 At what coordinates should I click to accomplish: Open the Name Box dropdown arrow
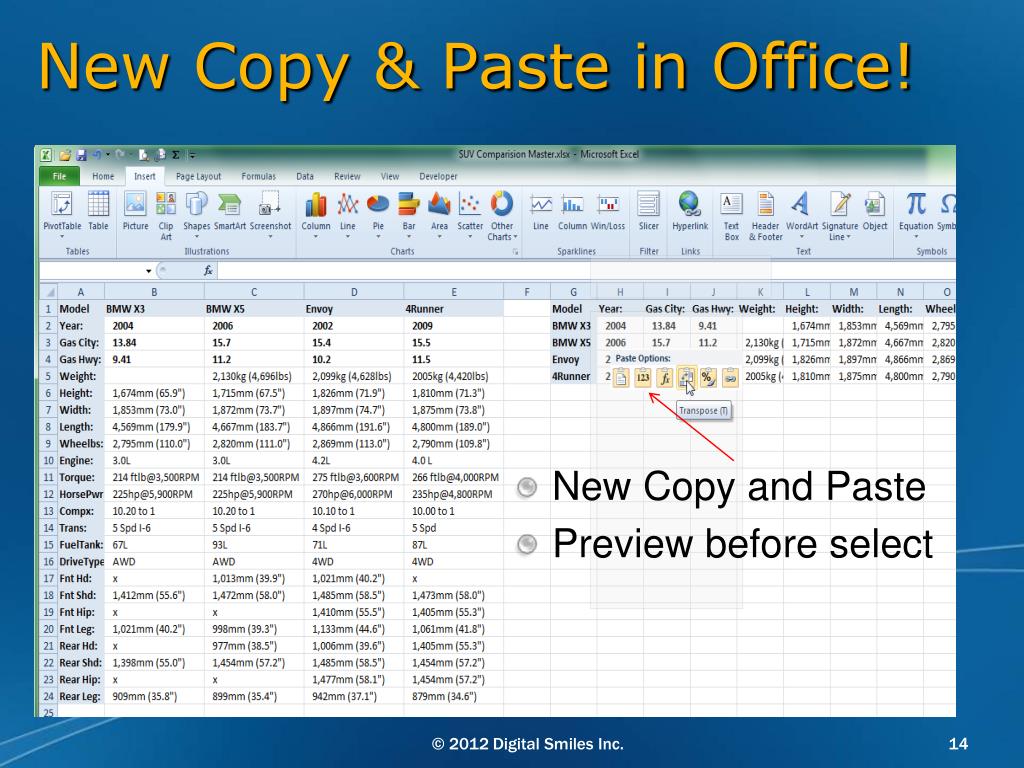click(x=149, y=271)
